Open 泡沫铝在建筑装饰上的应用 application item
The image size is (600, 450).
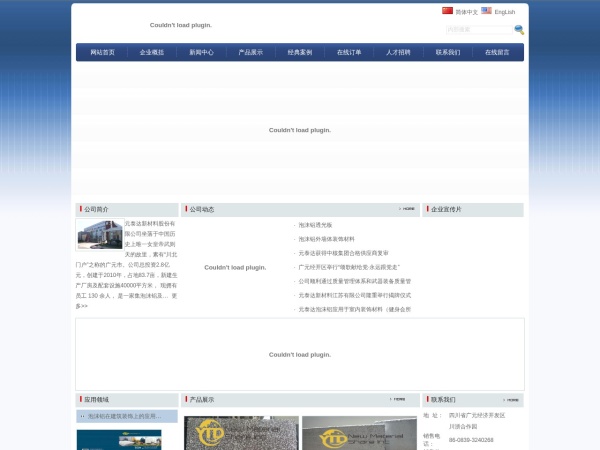tap(125, 416)
